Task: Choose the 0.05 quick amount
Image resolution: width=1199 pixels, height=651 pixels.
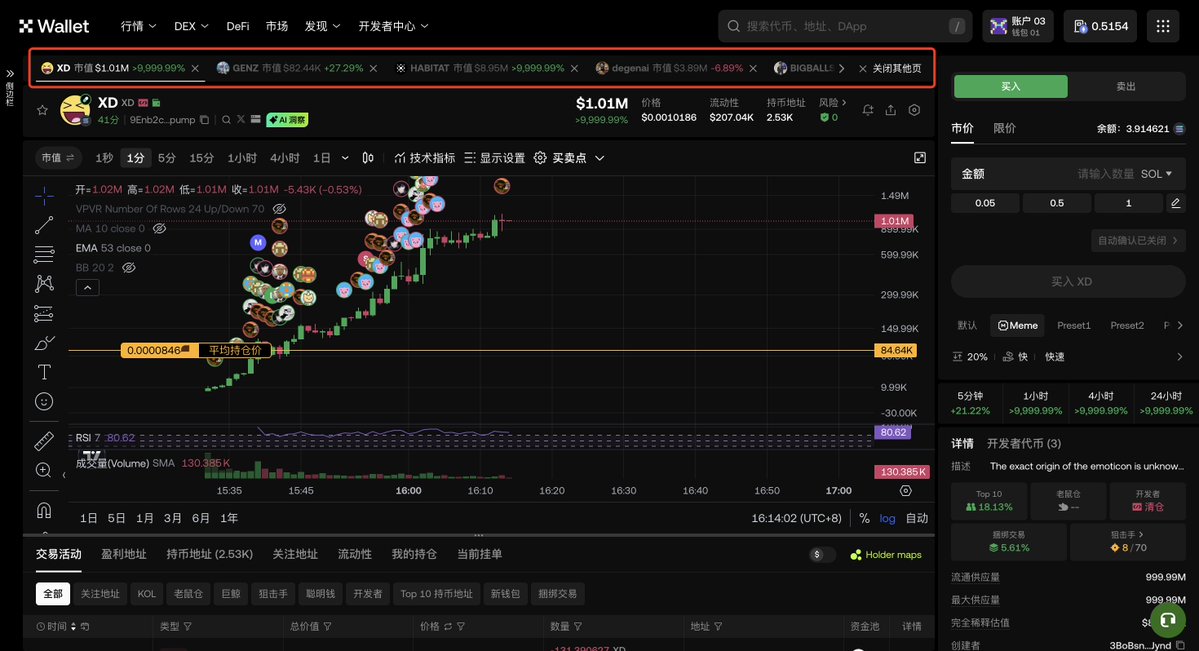Action: [x=985, y=203]
